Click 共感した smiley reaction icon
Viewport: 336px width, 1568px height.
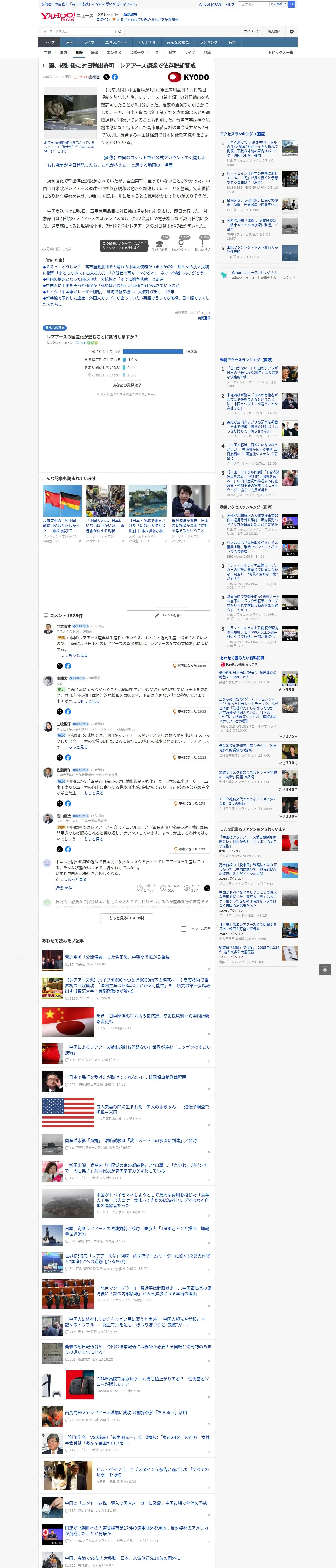pyautogui.click(x=140, y=888)
